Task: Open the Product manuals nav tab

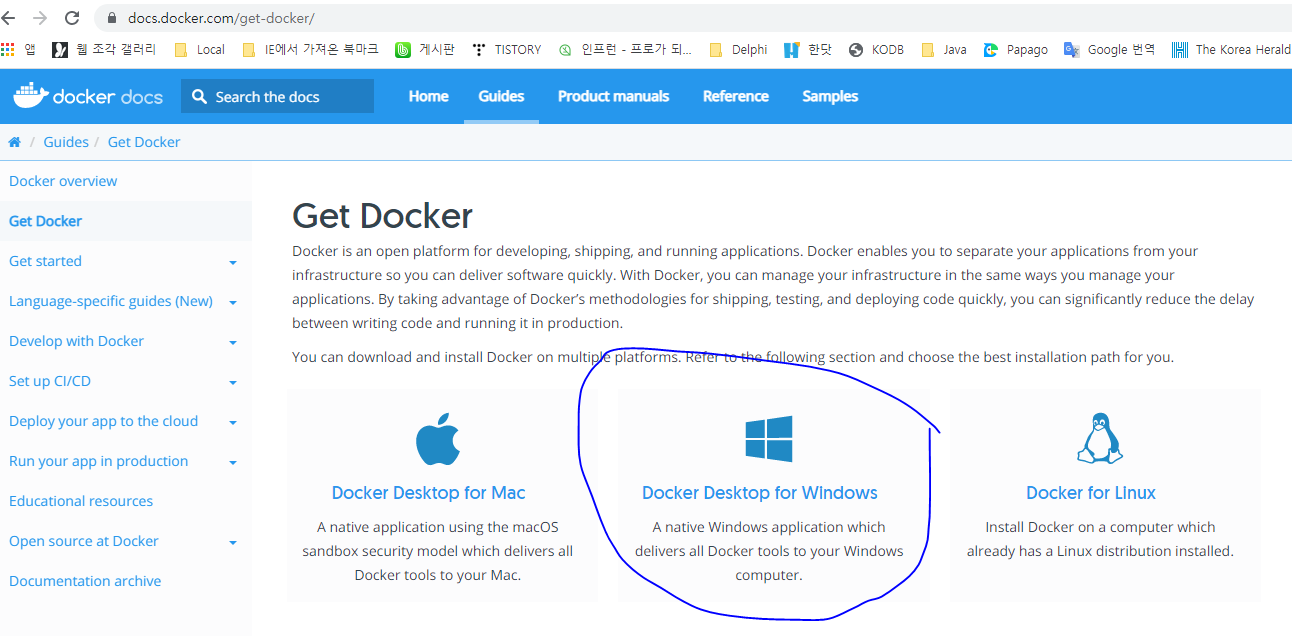Action: [614, 96]
